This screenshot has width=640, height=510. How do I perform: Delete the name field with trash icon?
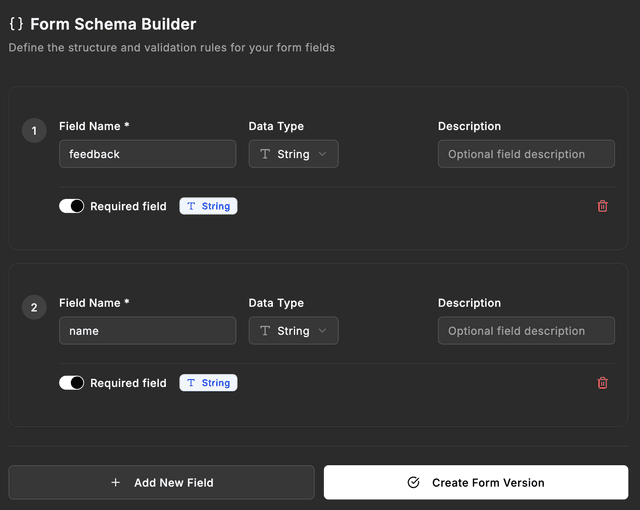point(602,383)
